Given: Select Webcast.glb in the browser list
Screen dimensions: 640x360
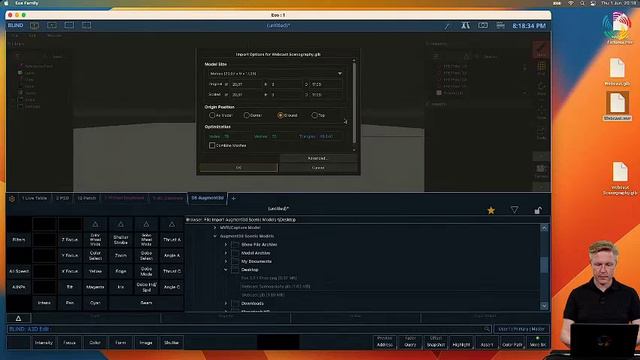Looking at the screenshot, I should [x=263, y=295].
